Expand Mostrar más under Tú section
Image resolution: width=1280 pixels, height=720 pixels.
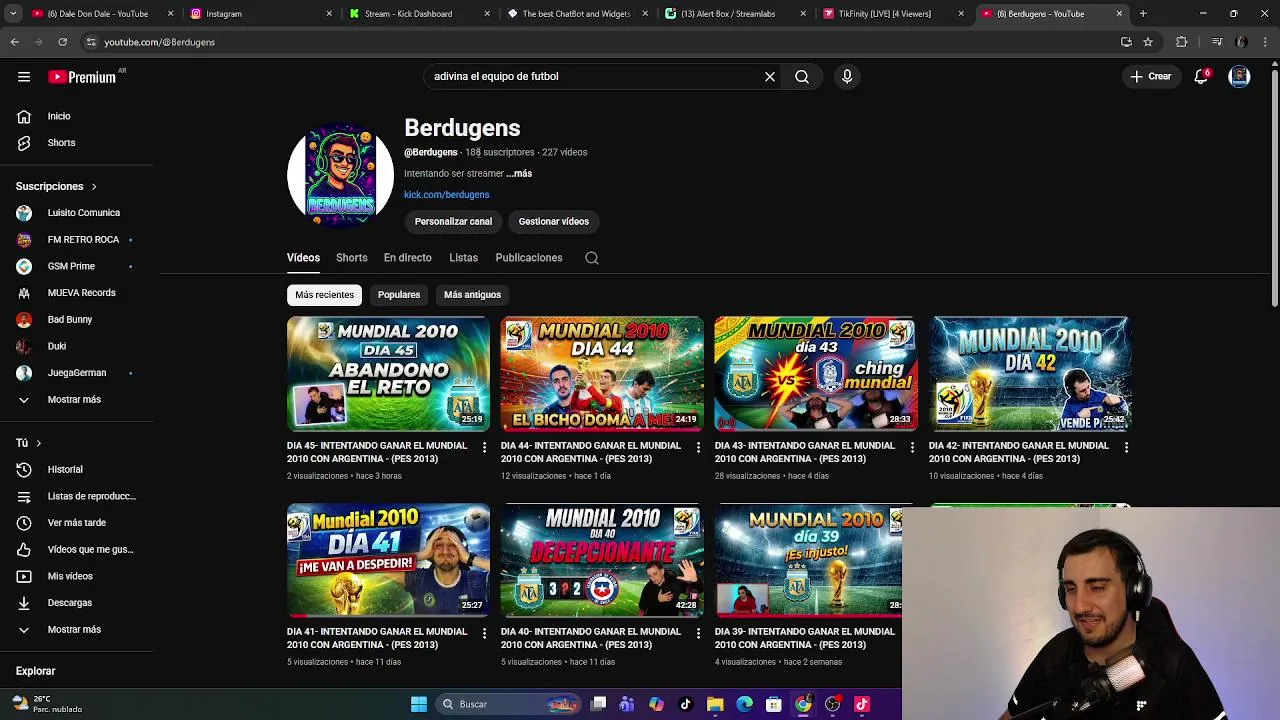click(76, 630)
